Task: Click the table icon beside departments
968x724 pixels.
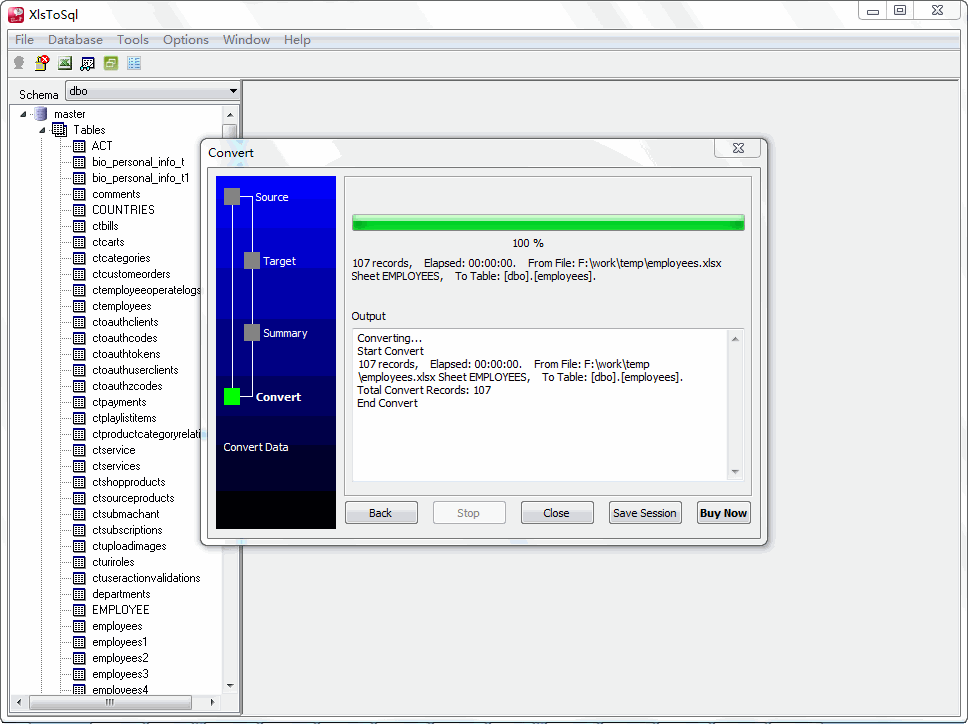Action: tap(79, 594)
